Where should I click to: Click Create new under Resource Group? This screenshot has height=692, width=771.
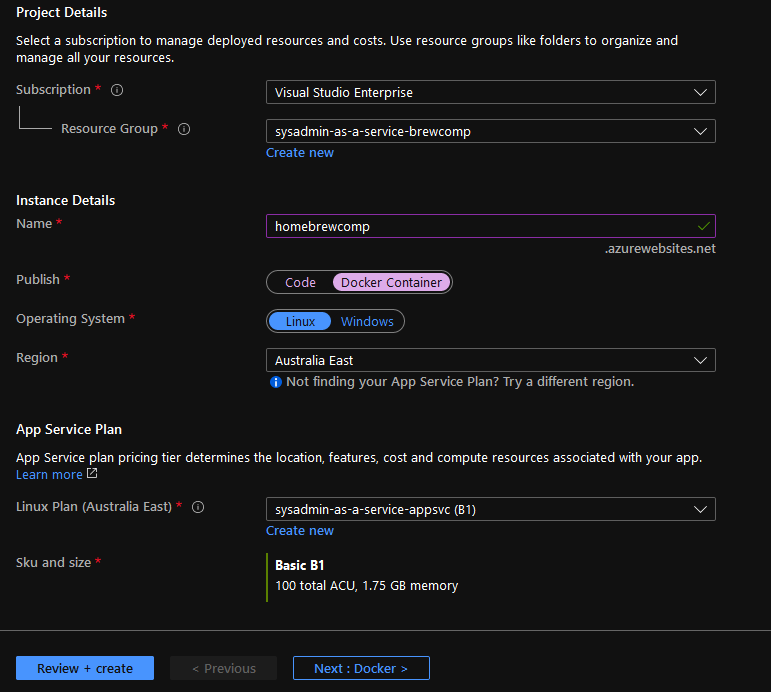[x=300, y=153]
